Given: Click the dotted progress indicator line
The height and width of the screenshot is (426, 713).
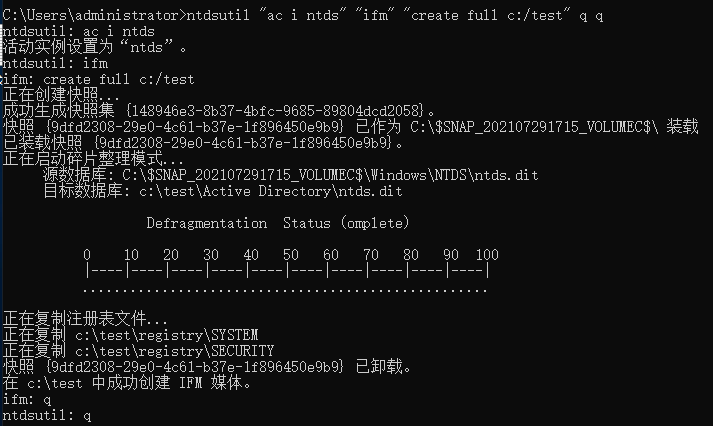Looking at the screenshot, I should [285, 290].
